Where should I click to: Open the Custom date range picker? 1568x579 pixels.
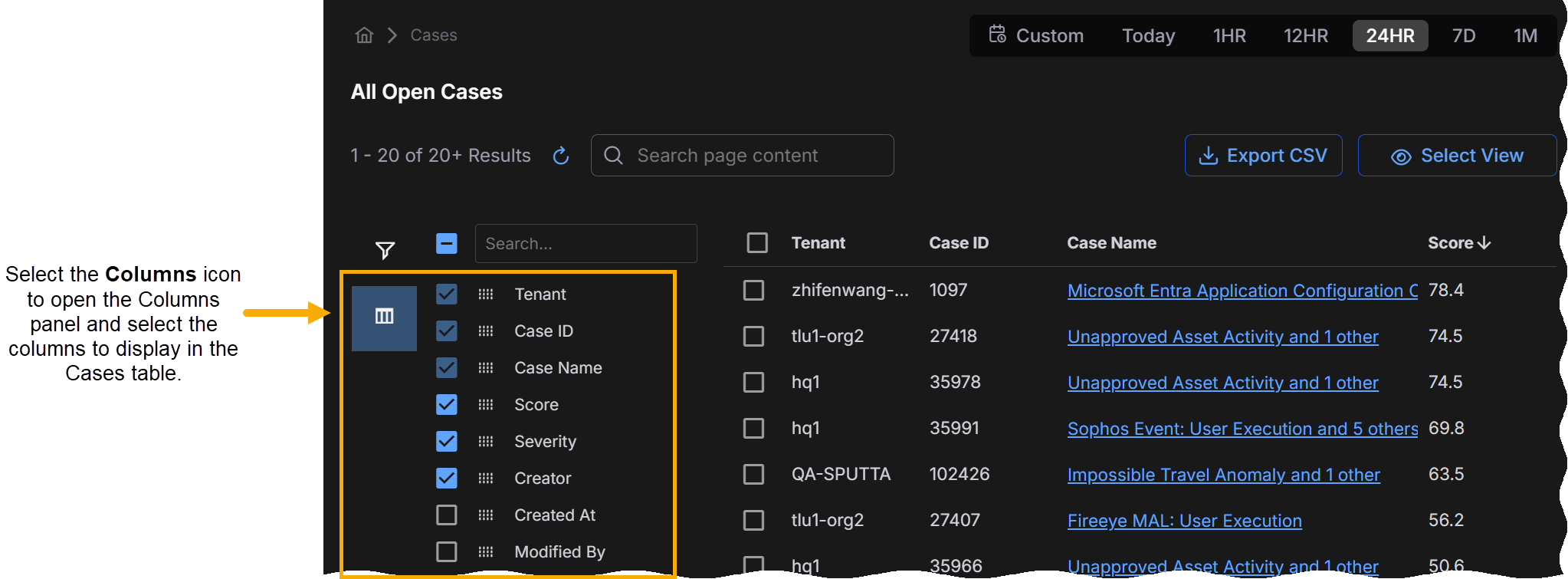[1036, 36]
